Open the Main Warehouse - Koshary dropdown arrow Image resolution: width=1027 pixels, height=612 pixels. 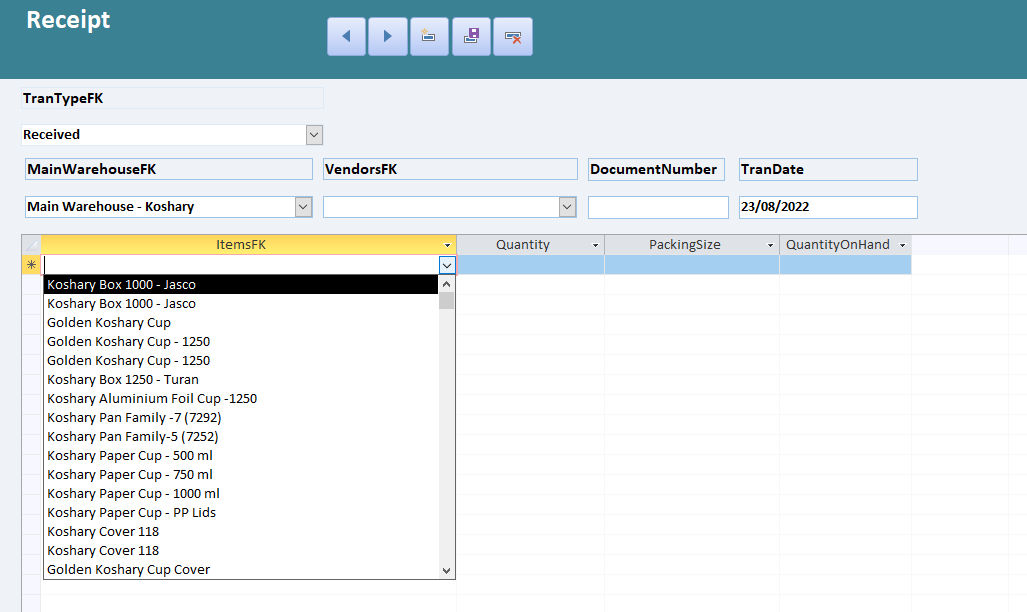(303, 207)
